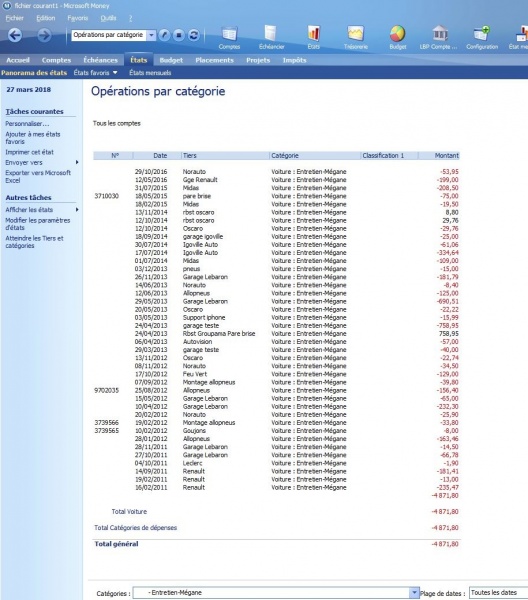This screenshot has width=528, height=600.
Task: Expand the Envoyer vers submenu arrow
Action: (77, 162)
